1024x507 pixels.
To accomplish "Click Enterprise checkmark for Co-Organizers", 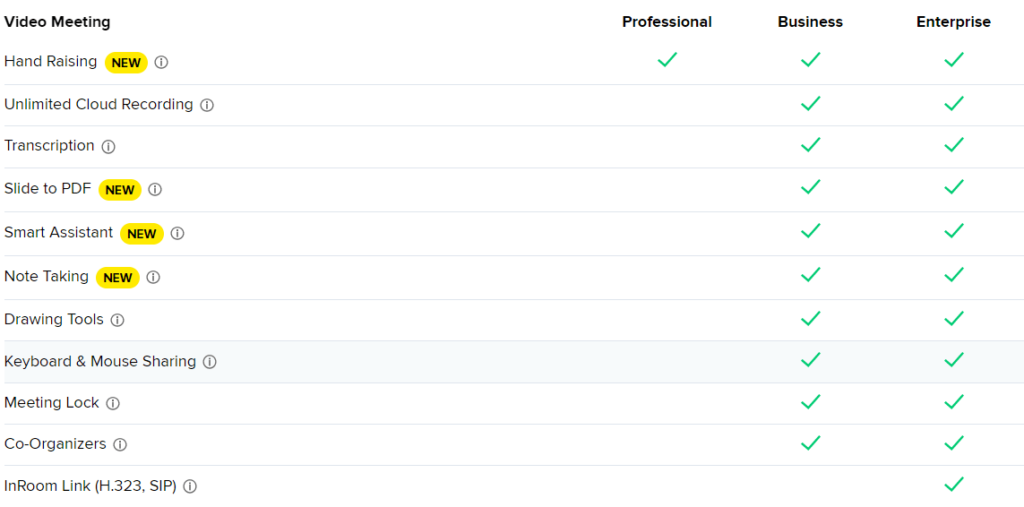I will point(954,443).
